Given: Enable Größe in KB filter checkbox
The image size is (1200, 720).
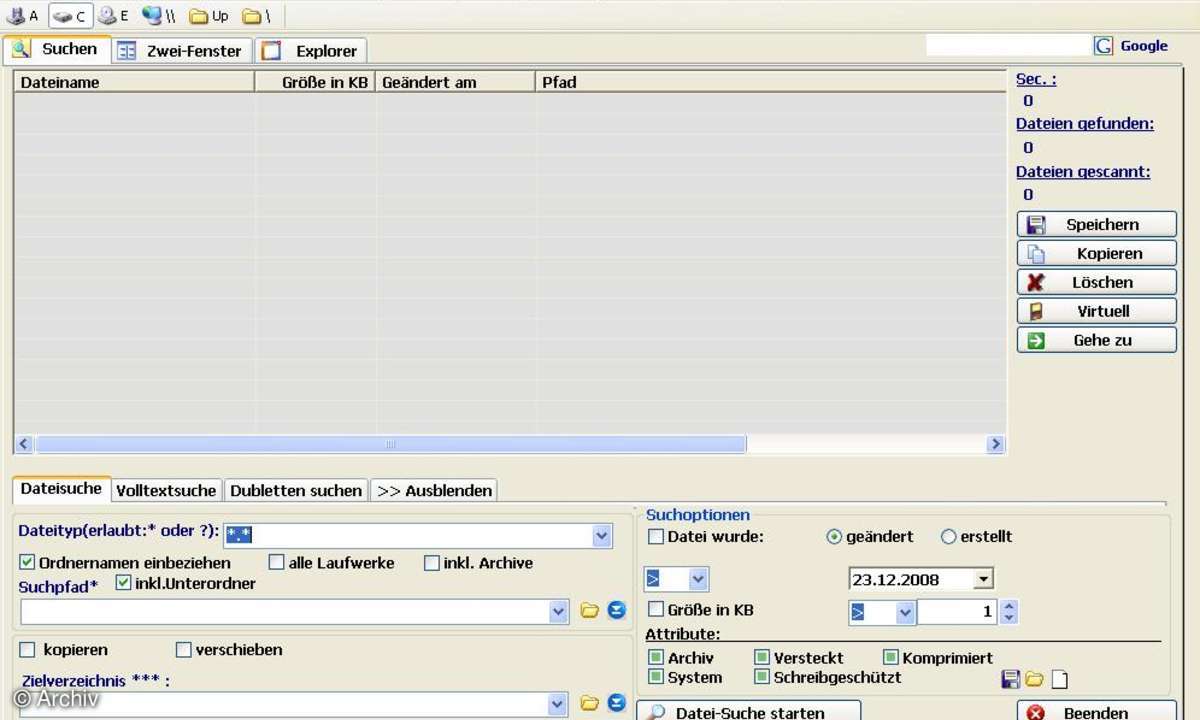Looking at the screenshot, I should tap(656, 609).
